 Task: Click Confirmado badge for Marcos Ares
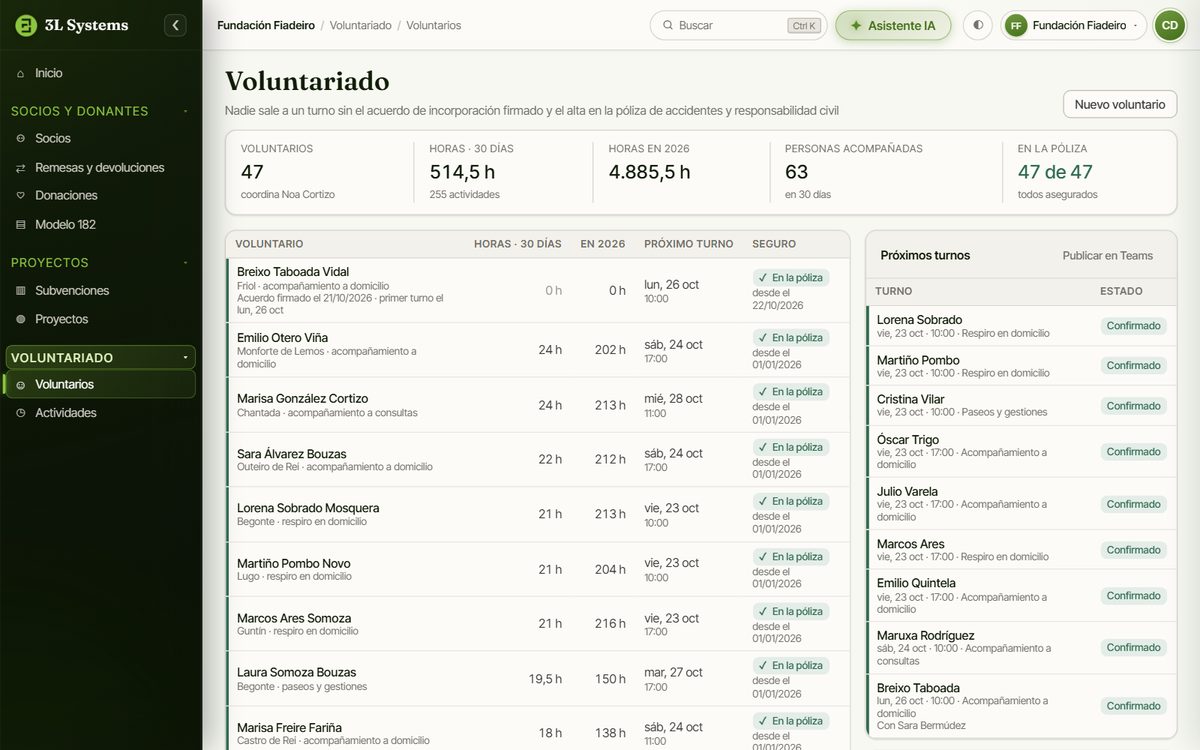[x=1134, y=550]
